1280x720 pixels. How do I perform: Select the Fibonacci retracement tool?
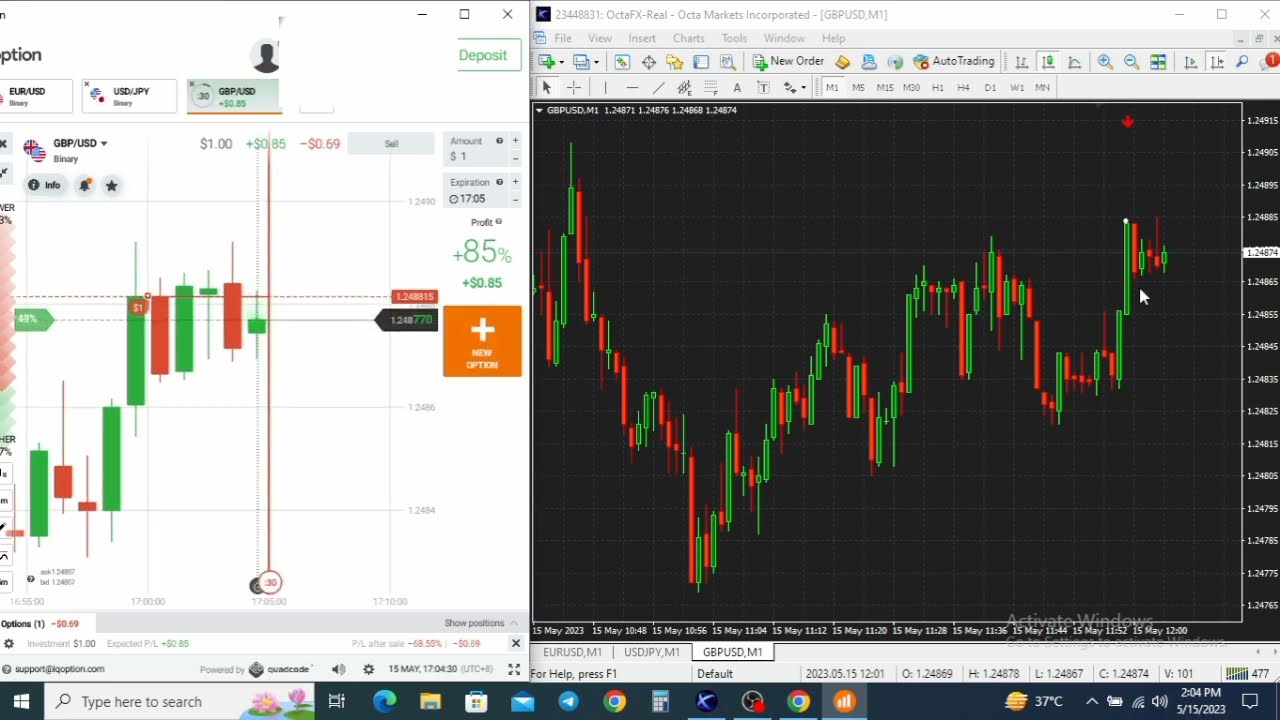(711, 87)
